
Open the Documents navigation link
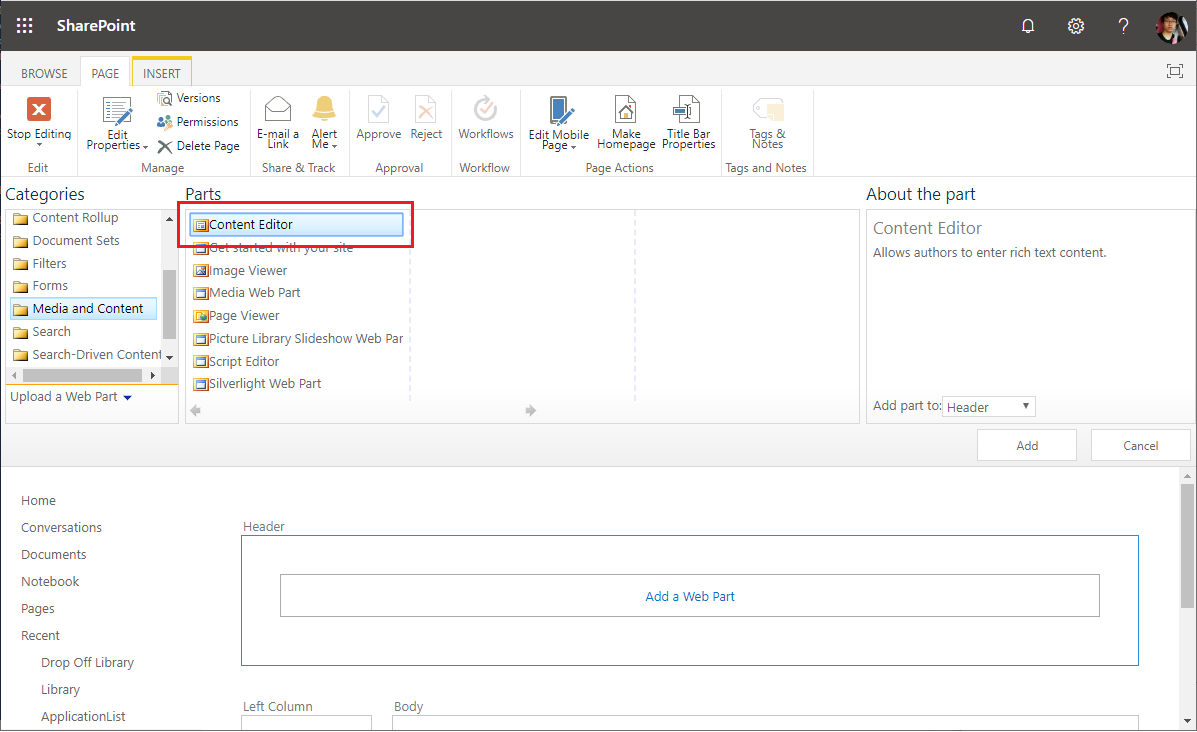(x=53, y=554)
